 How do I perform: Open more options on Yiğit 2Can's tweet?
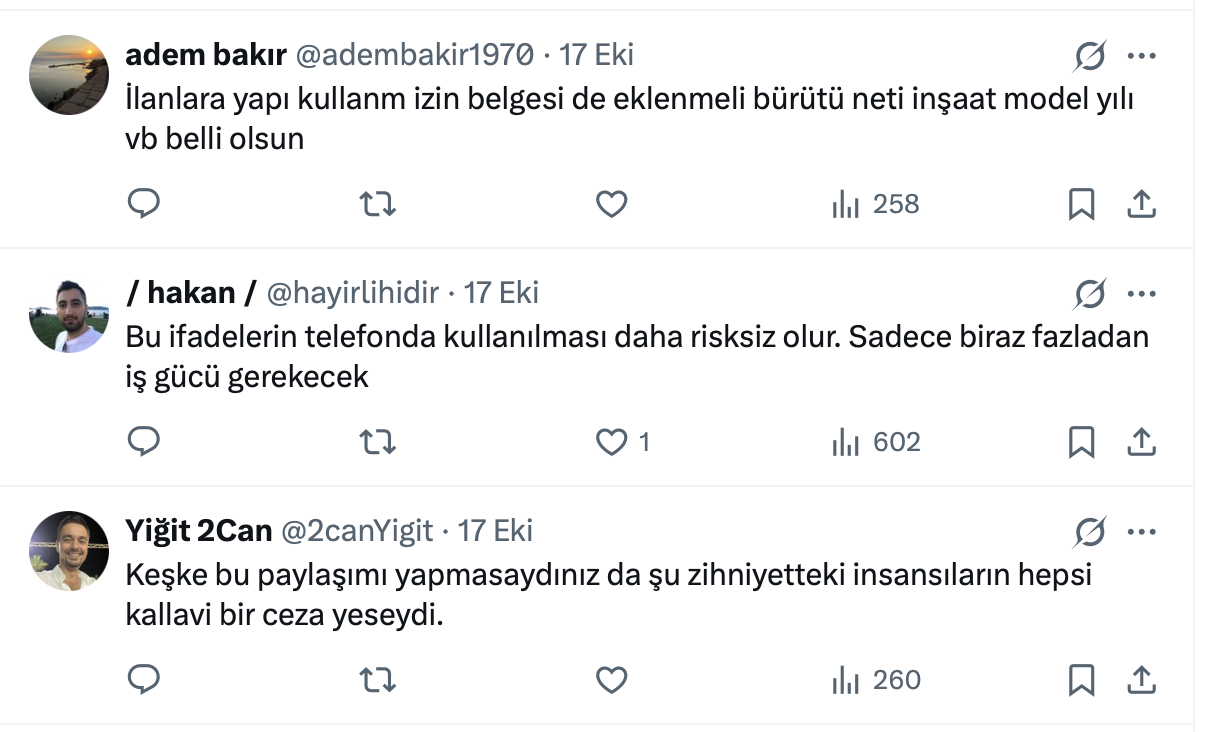(1141, 532)
